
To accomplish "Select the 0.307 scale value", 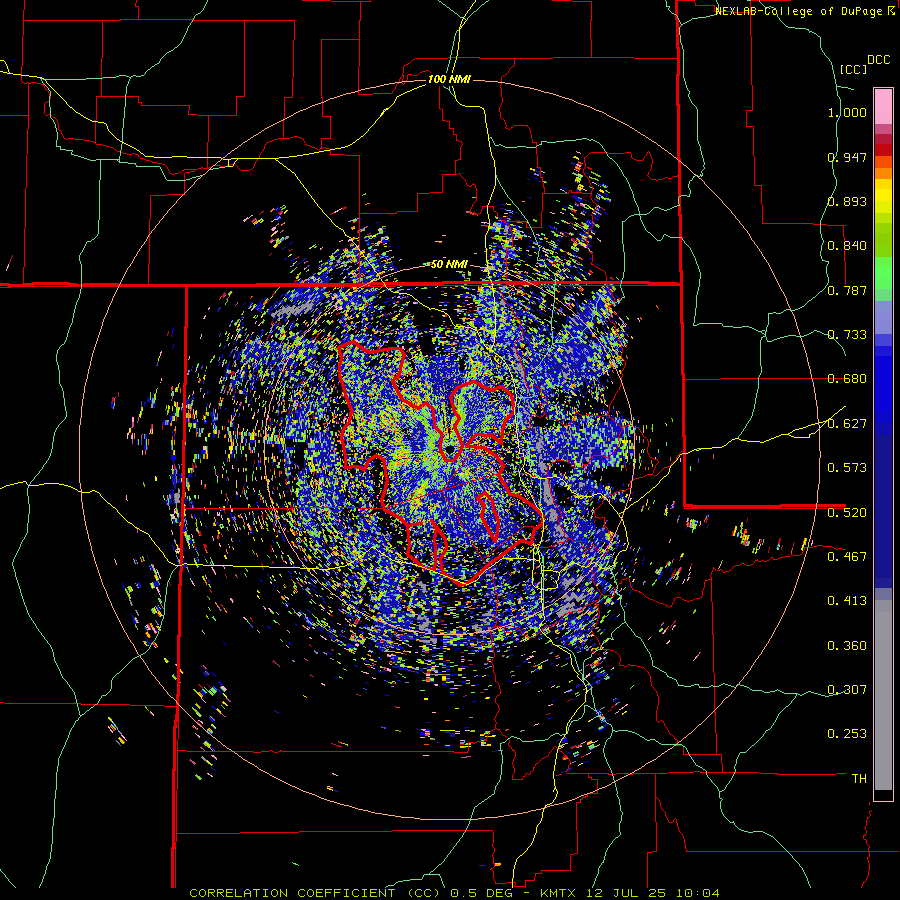I will point(847,689).
